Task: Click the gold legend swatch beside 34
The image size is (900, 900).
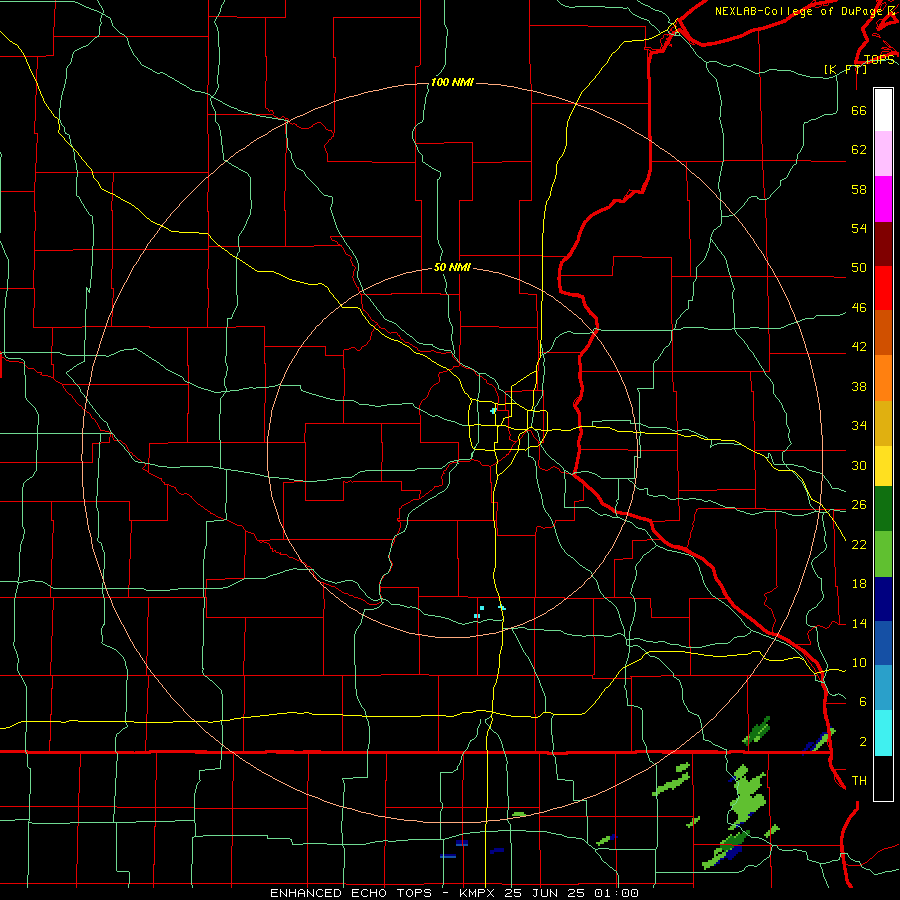Action: [x=883, y=423]
